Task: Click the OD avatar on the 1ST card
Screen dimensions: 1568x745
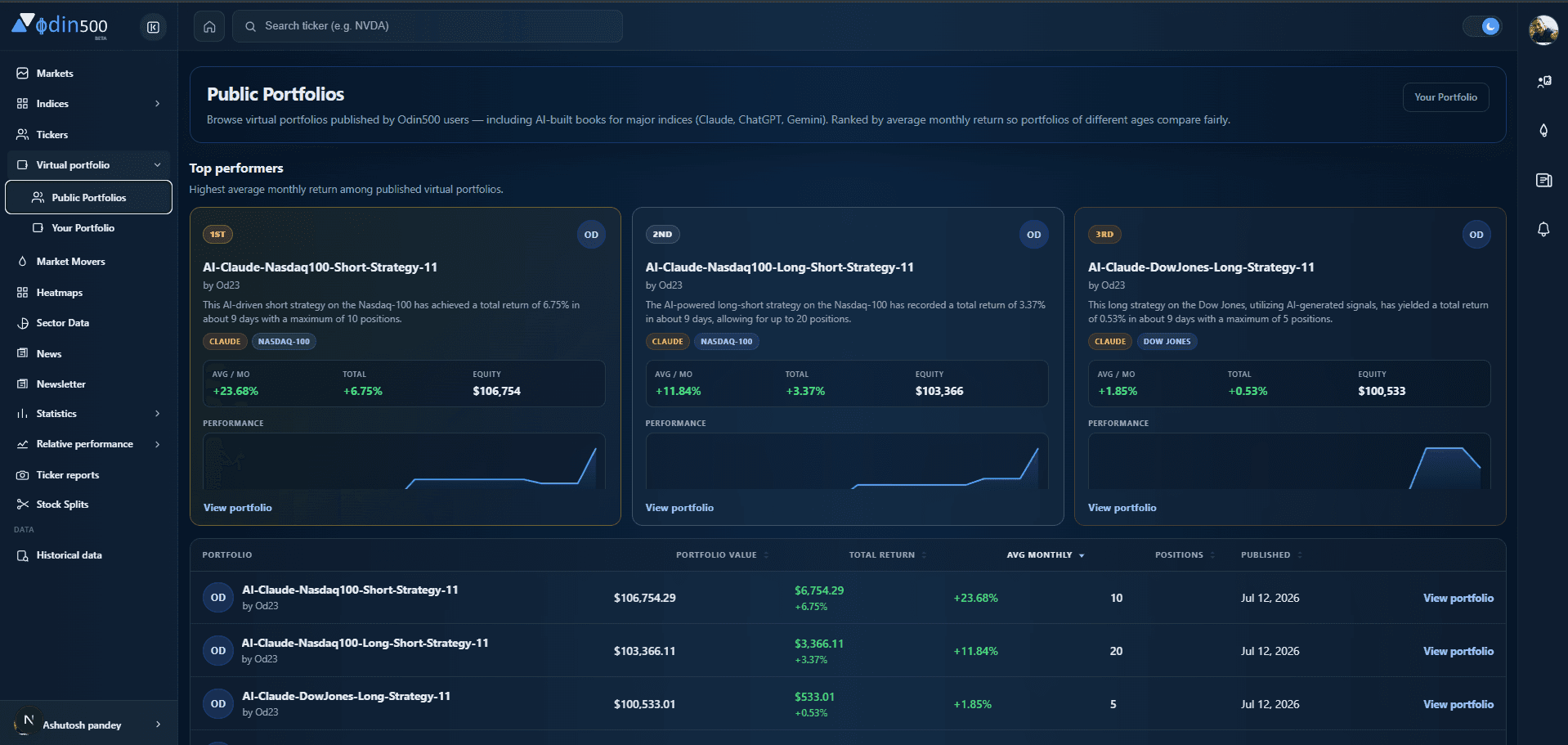Action: [x=591, y=235]
